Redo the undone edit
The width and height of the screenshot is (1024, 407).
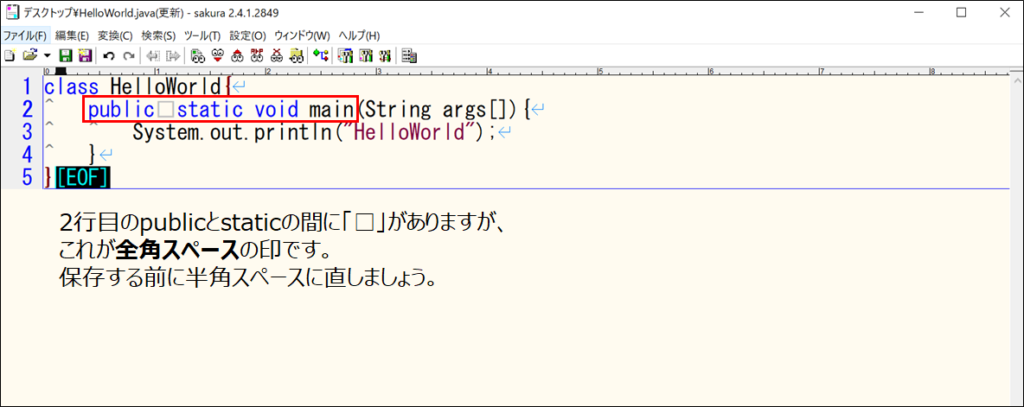pyautogui.click(x=129, y=56)
